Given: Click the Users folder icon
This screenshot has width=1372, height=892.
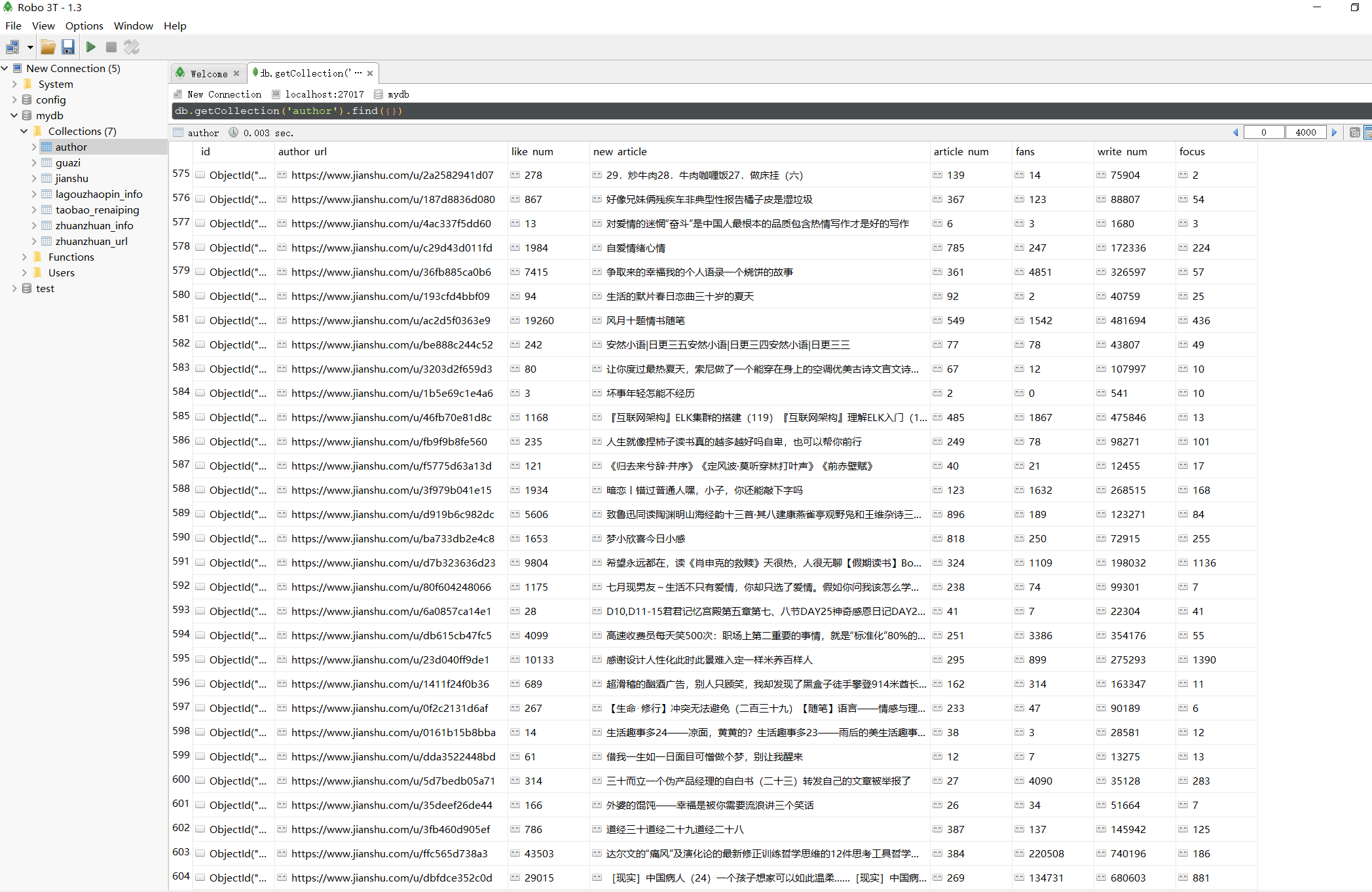Looking at the screenshot, I should (x=38, y=272).
